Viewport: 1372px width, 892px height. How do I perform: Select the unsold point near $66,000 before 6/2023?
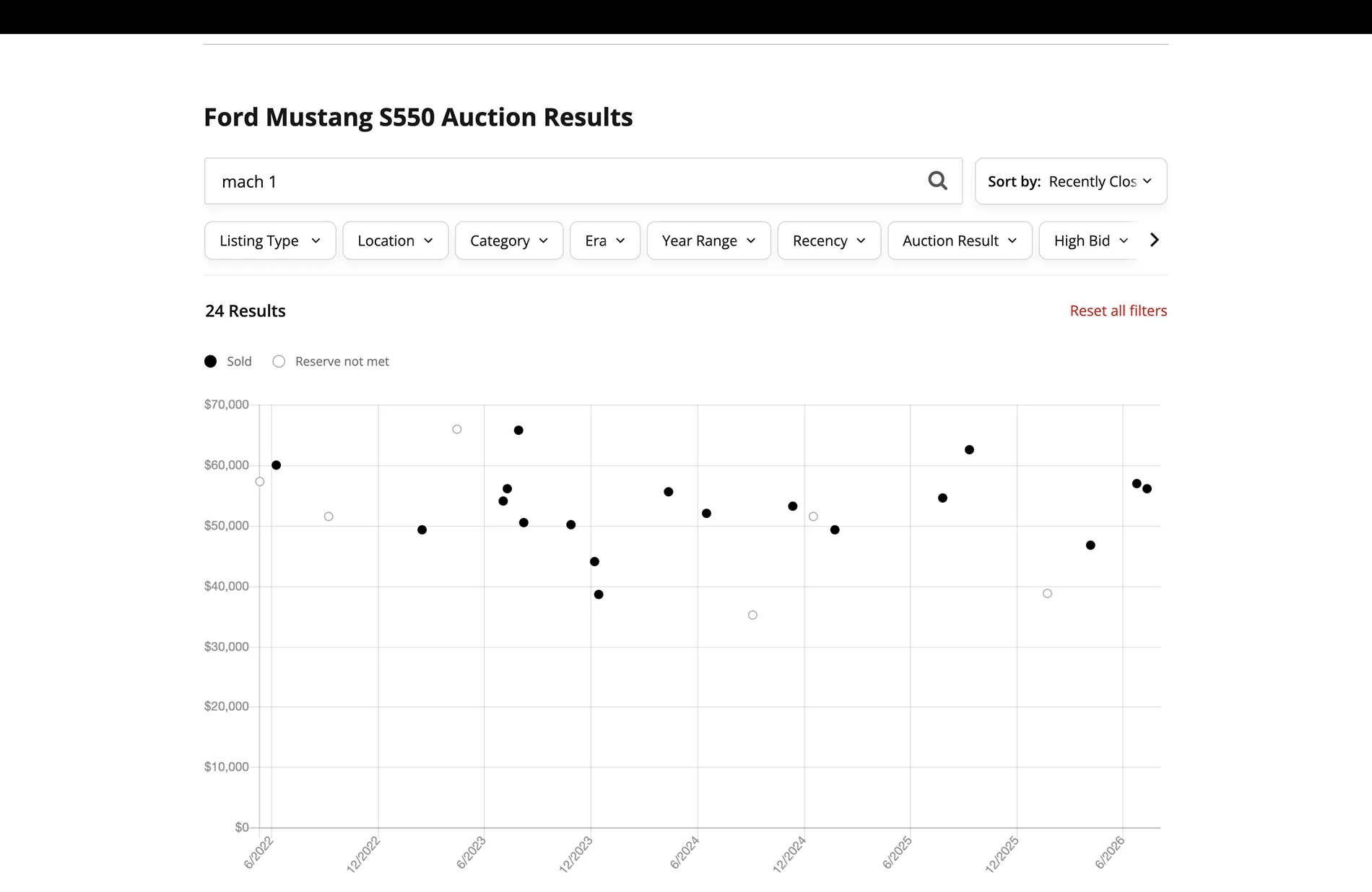pos(457,429)
